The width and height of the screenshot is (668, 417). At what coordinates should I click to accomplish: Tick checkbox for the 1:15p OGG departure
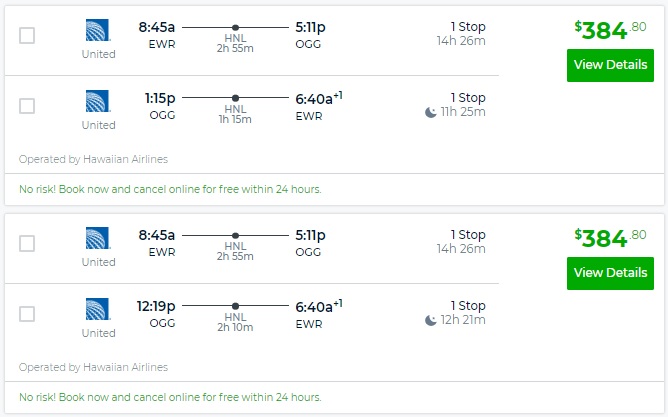point(27,106)
